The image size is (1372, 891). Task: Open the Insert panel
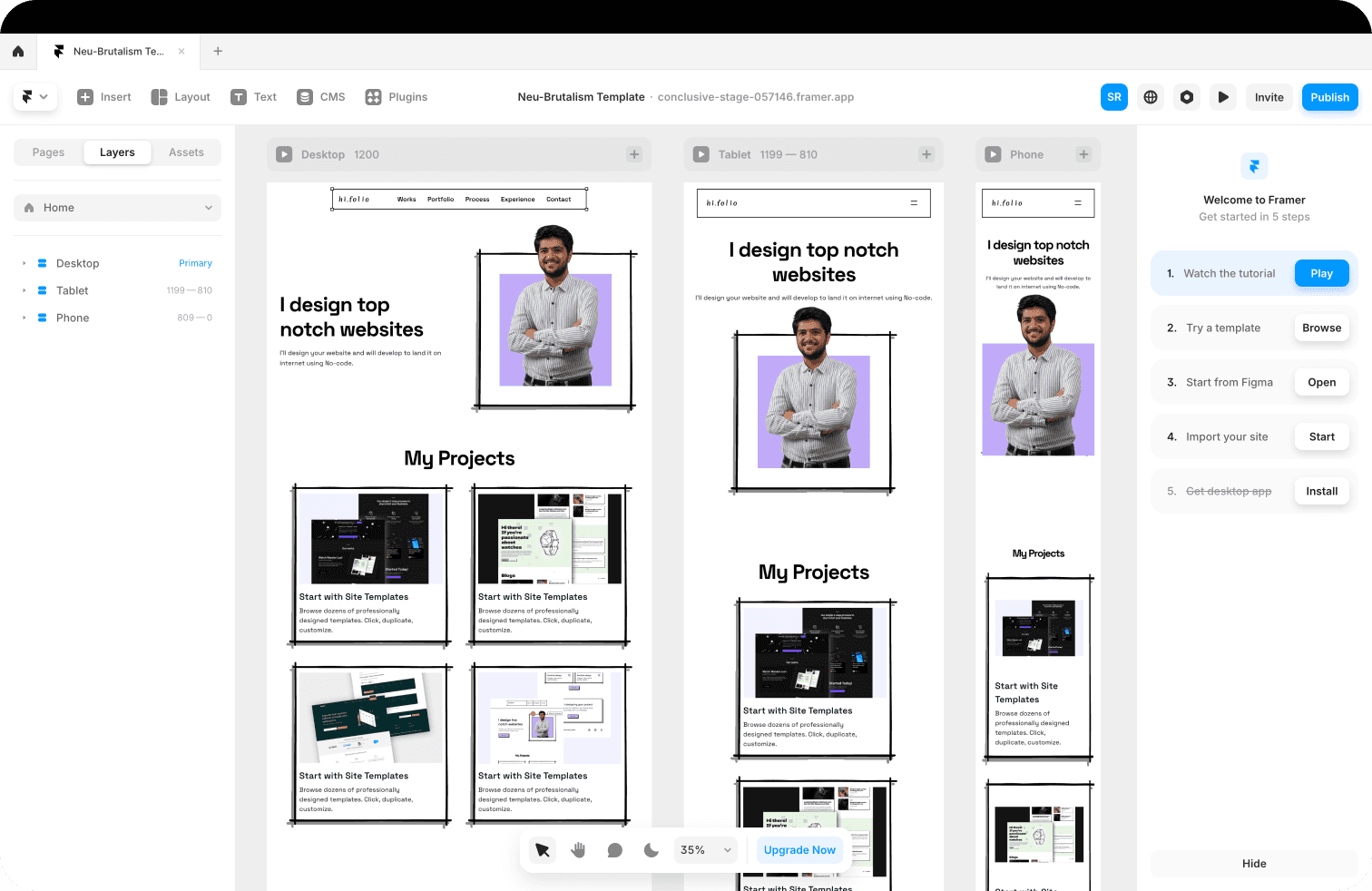(x=104, y=97)
